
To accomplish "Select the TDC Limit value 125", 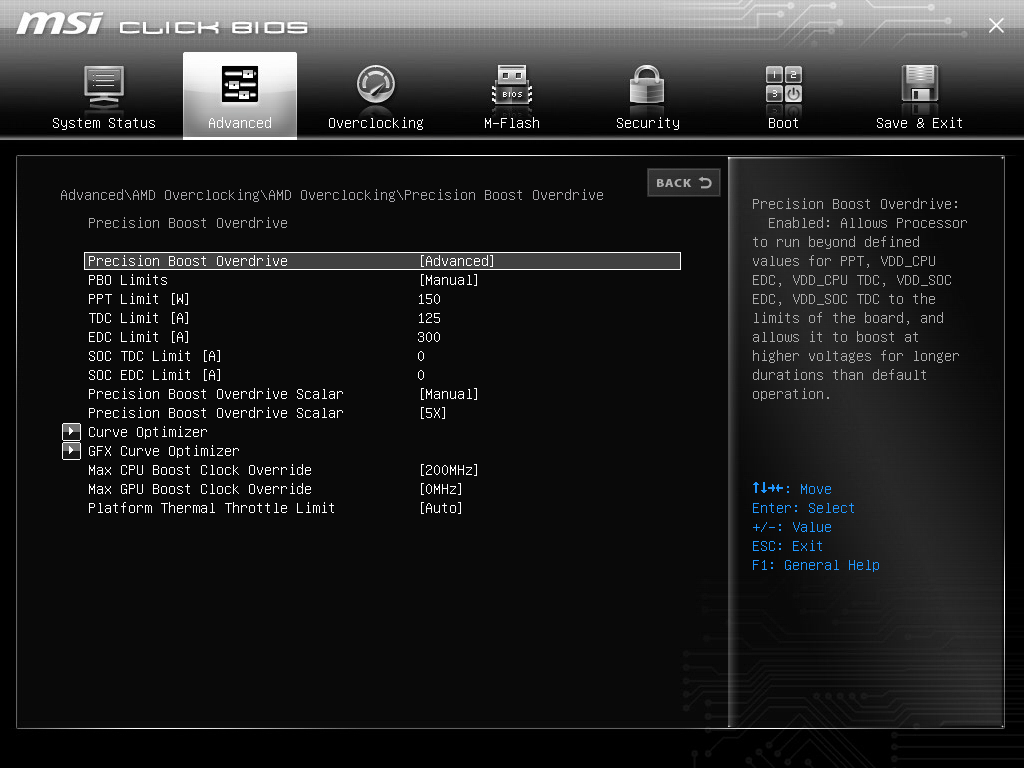I will [x=429, y=318].
